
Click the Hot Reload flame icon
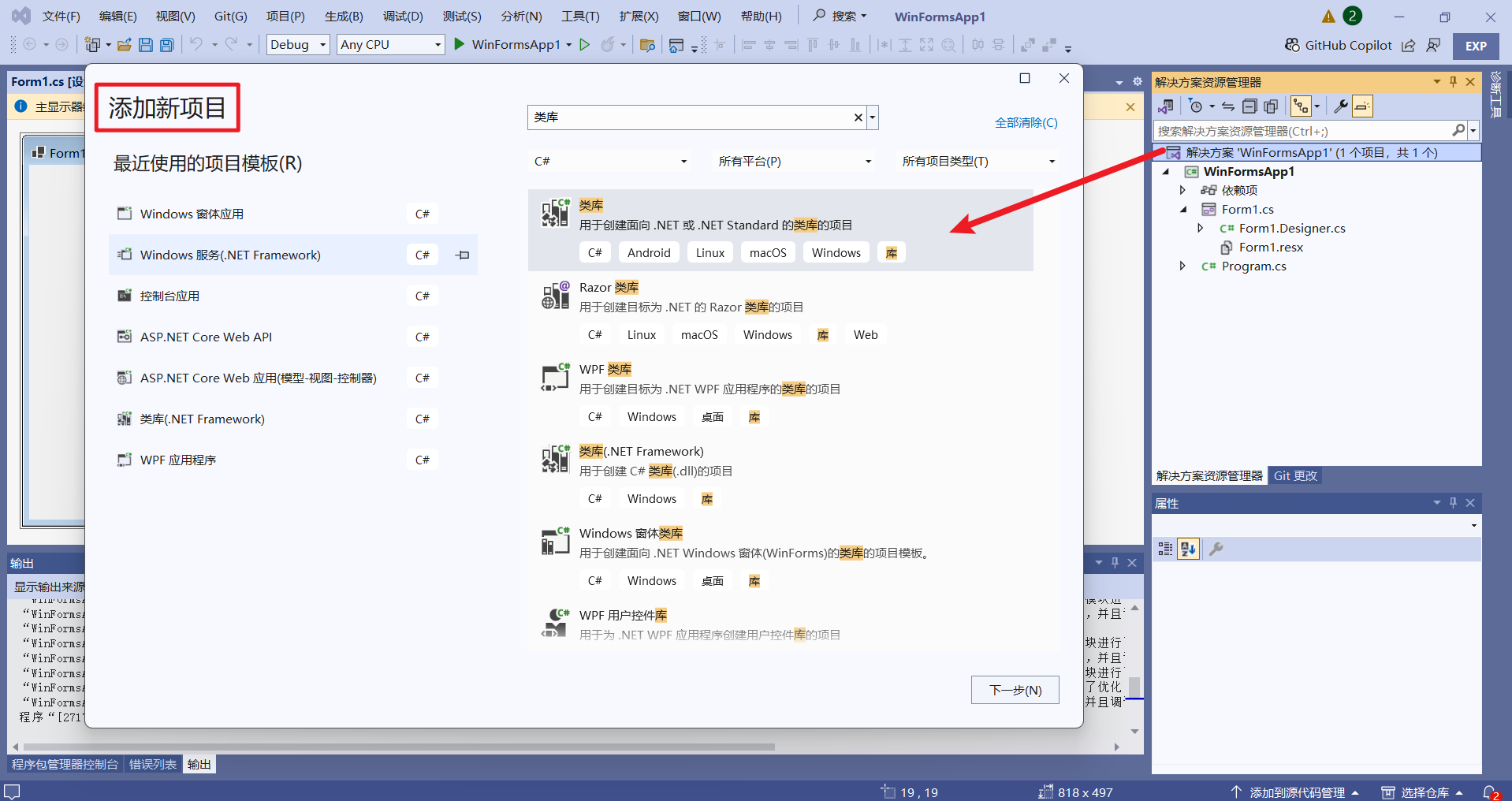[x=607, y=44]
